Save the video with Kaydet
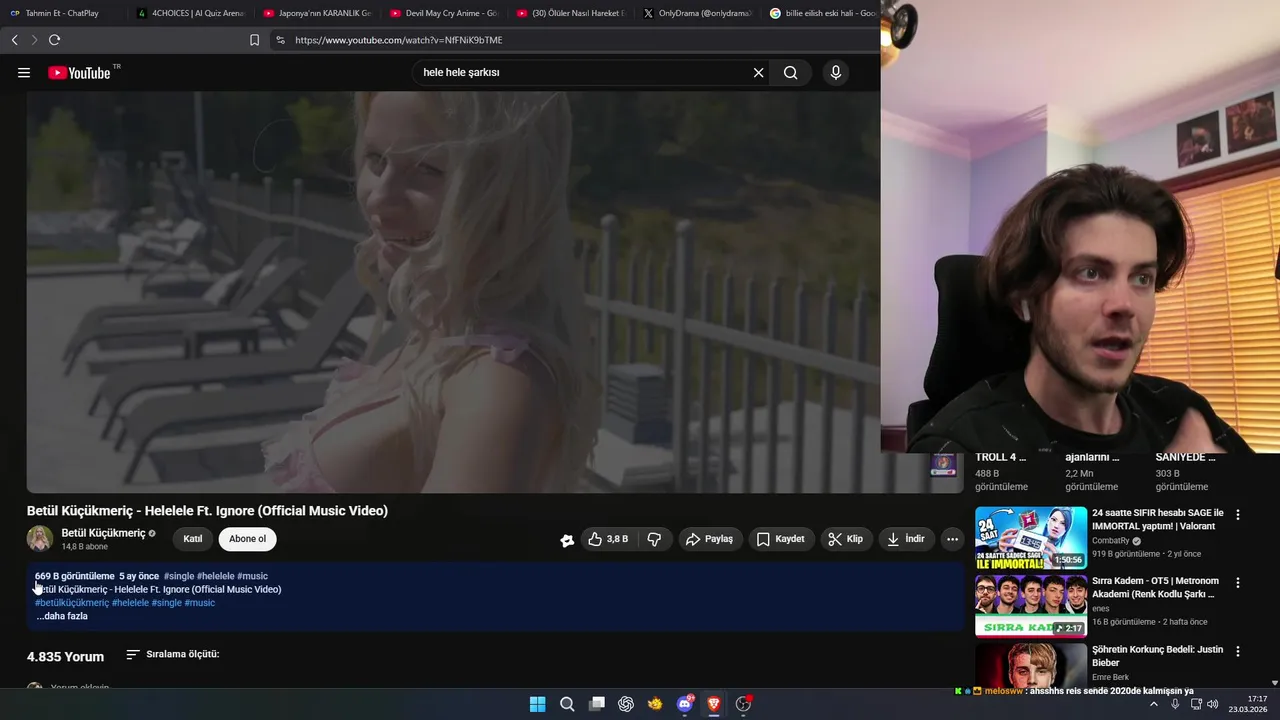Screen dimensions: 1280x720 781,539
